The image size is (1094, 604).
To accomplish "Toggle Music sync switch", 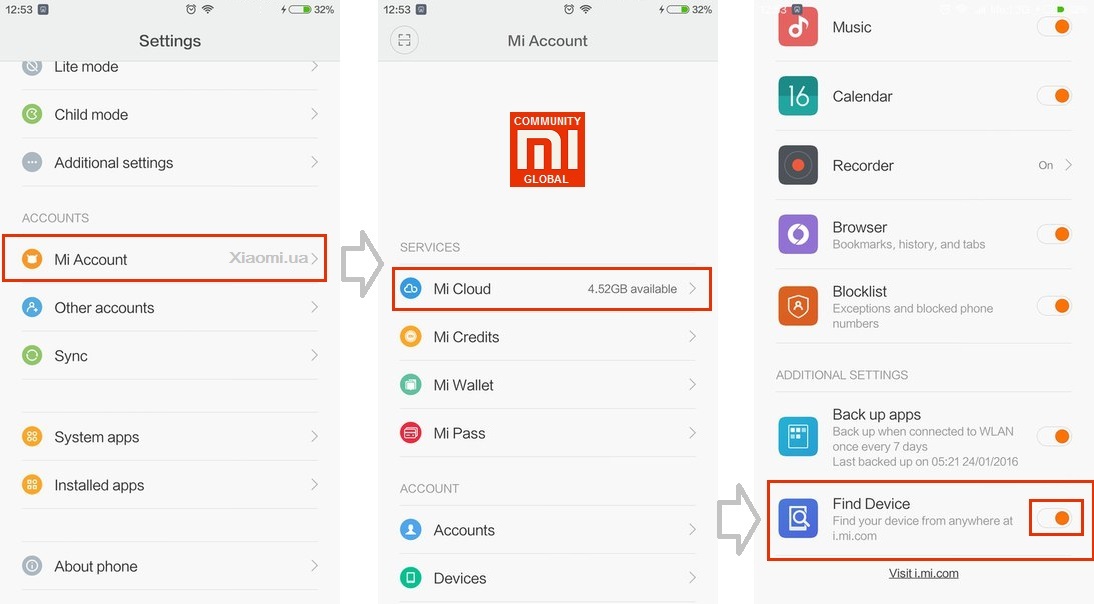I will pyautogui.click(x=1054, y=27).
